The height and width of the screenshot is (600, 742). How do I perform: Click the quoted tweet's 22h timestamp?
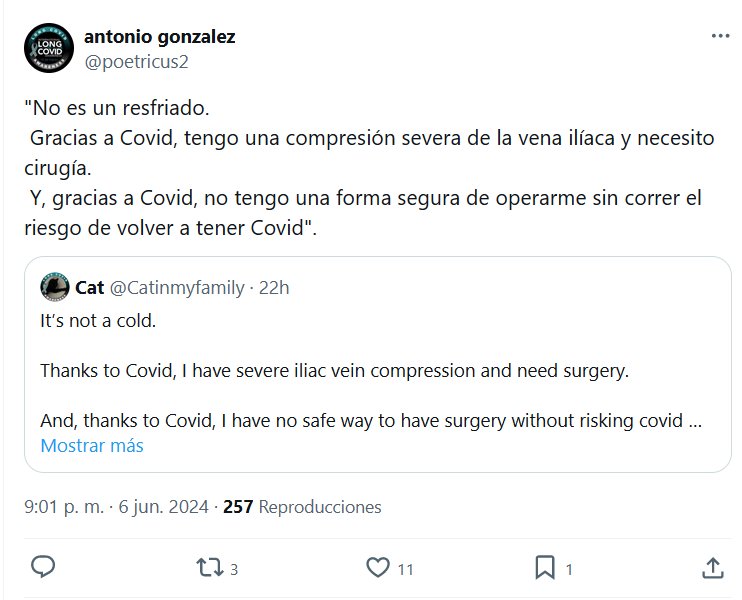click(x=274, y=288)
